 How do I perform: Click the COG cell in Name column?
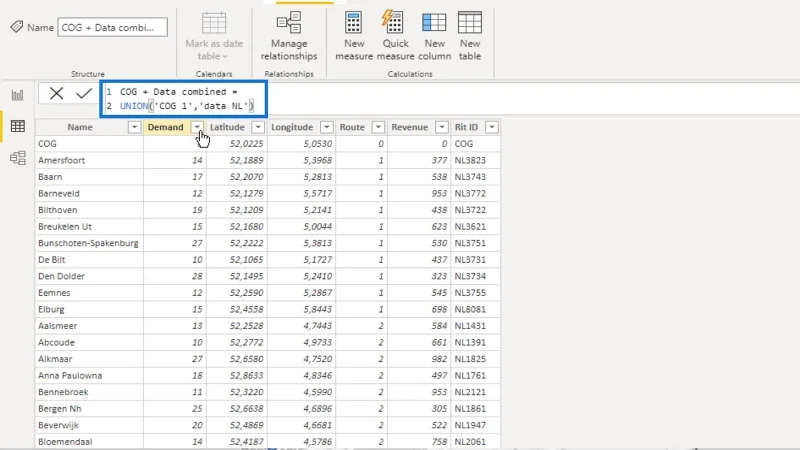[89, 144]
